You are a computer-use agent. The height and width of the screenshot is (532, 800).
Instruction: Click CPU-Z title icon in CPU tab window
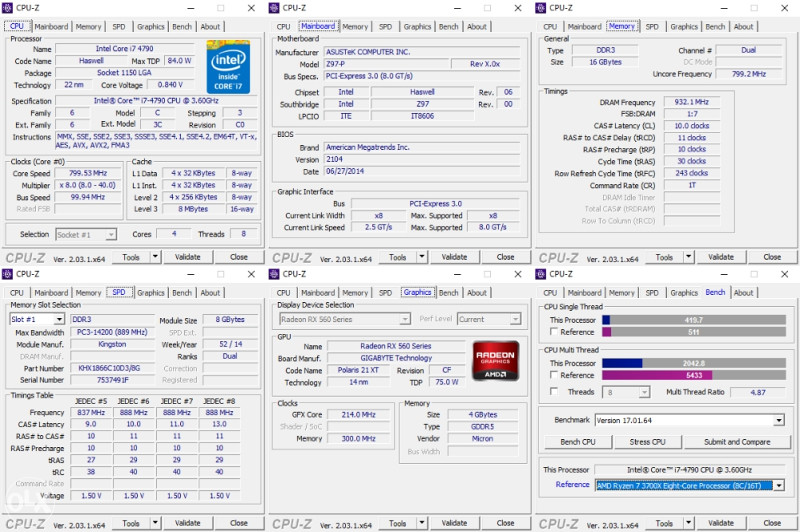point(7,8)
